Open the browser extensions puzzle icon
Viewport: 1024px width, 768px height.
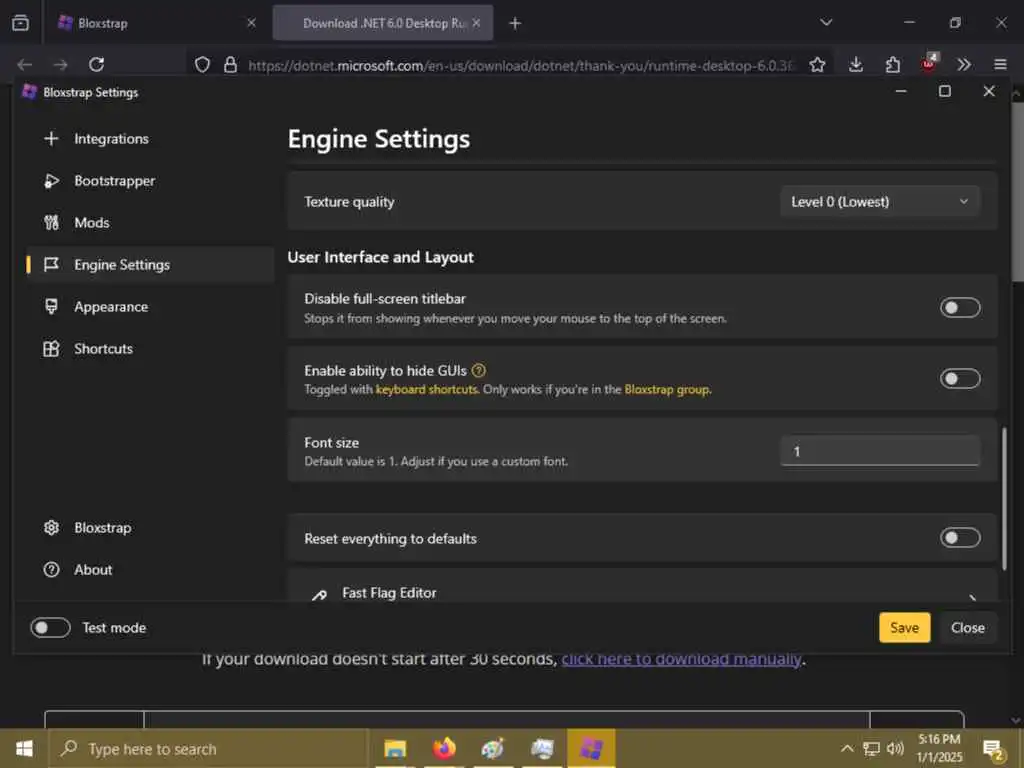coord(892,65)
